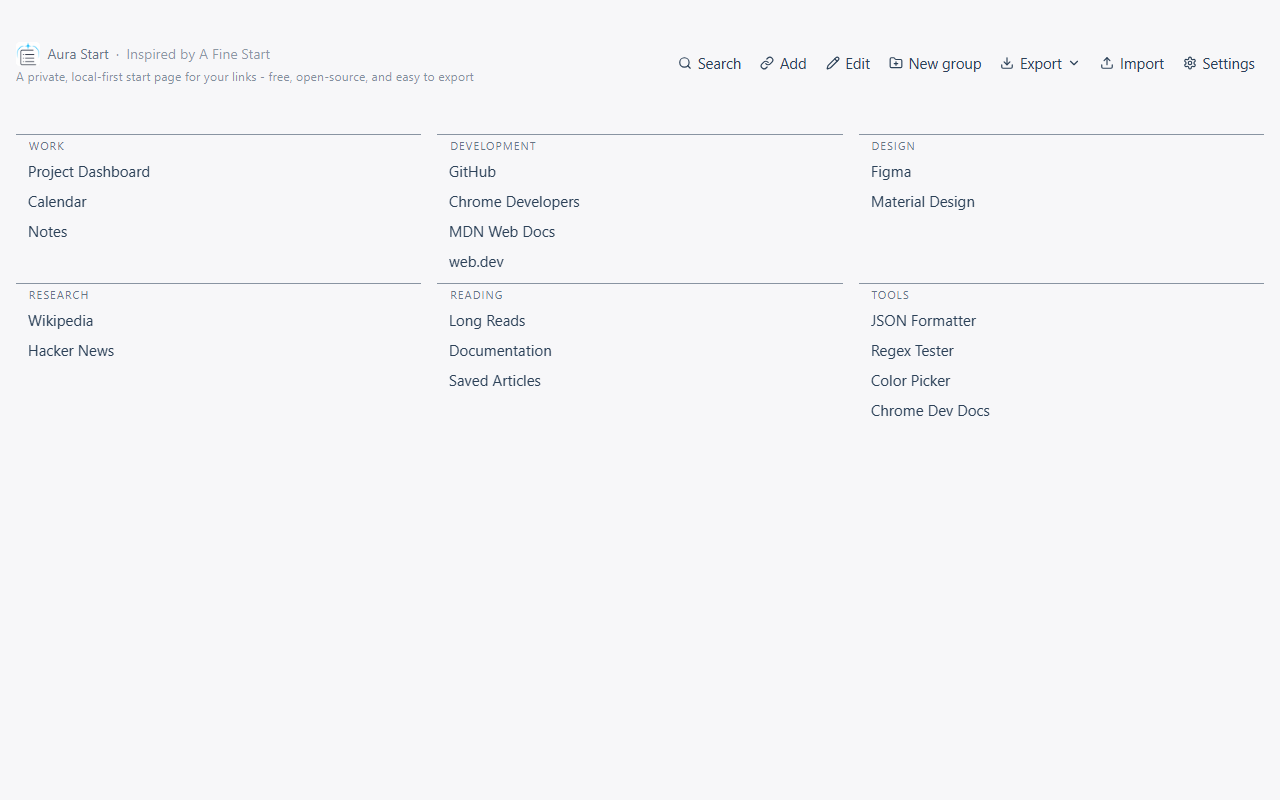This screenshot has width=1280, height=800.
Task: Click the start page tagline text
Action: point(245,77)
